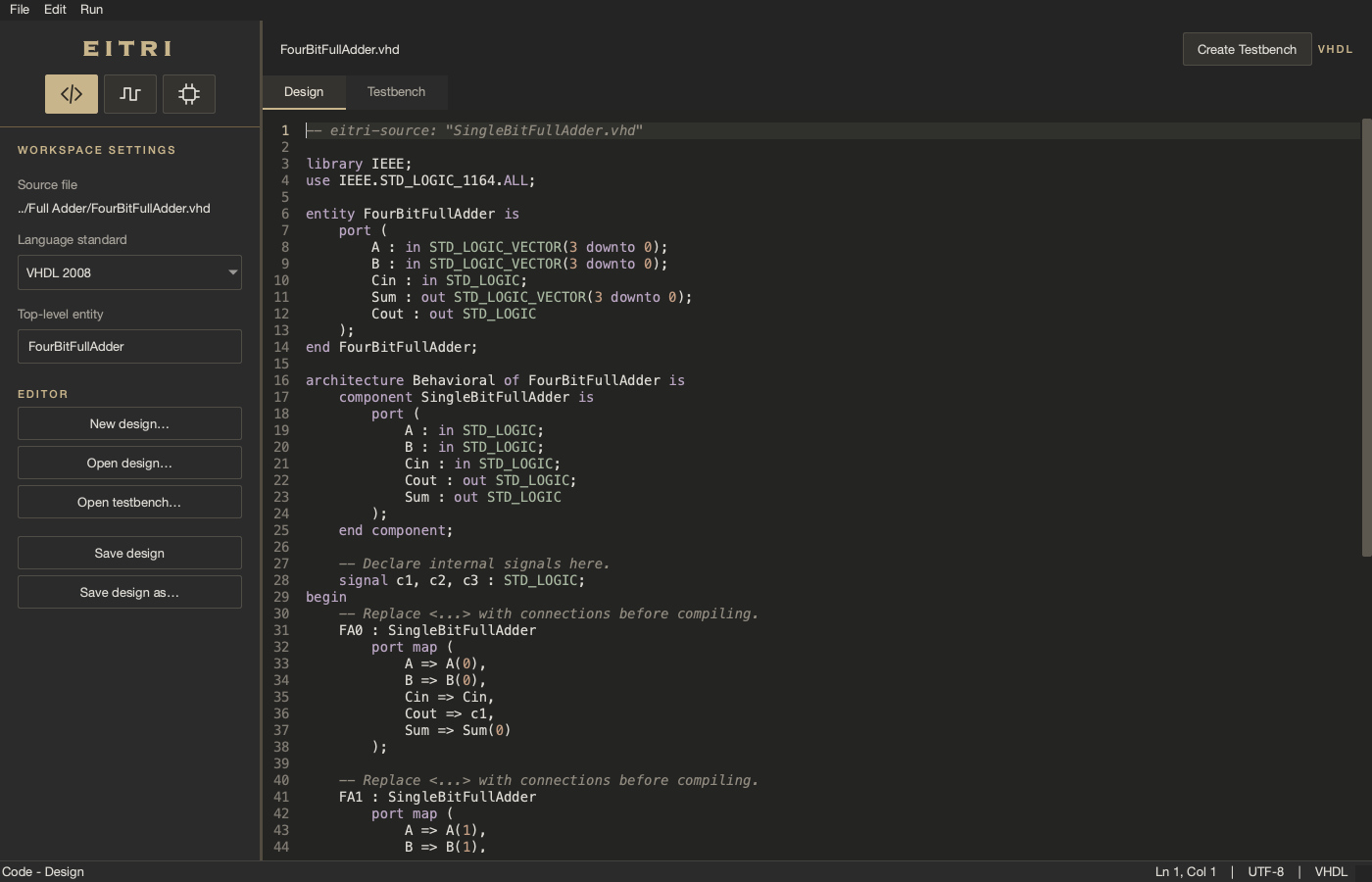The width and height of the screenshot is (1372, 882).
Task: Click the WORKSPACE SETTINGS heading
Action: tap(97, 150)
